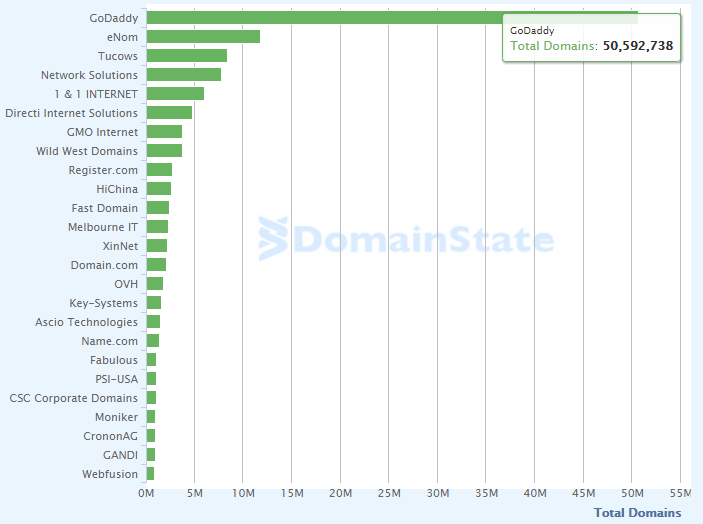Click the 25M axis tick label
The width and height of the screenshot is (703, 524).
tap(389, 494)
